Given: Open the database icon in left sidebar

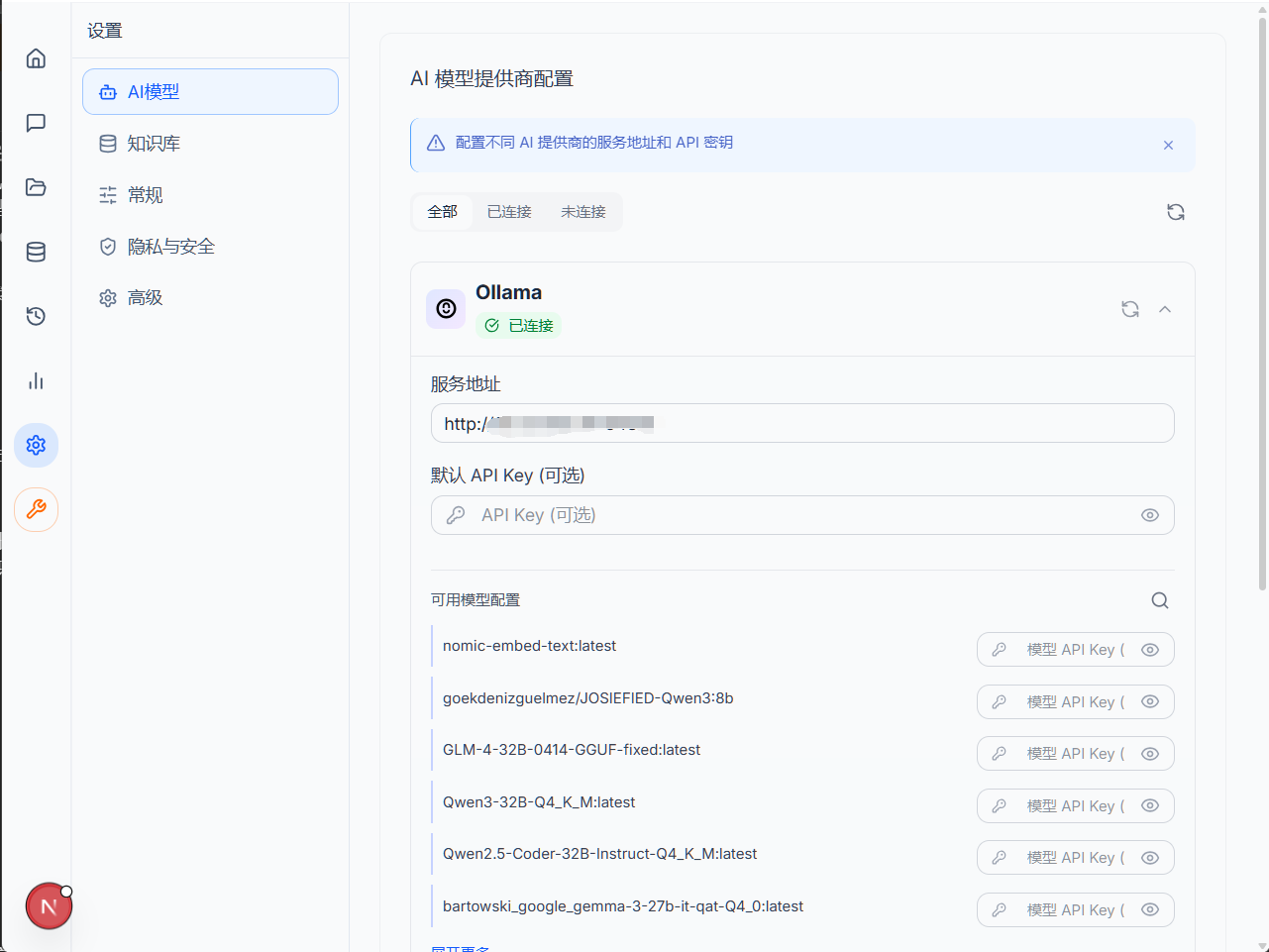Looking at the screenshot, I should tap(36, 252).
